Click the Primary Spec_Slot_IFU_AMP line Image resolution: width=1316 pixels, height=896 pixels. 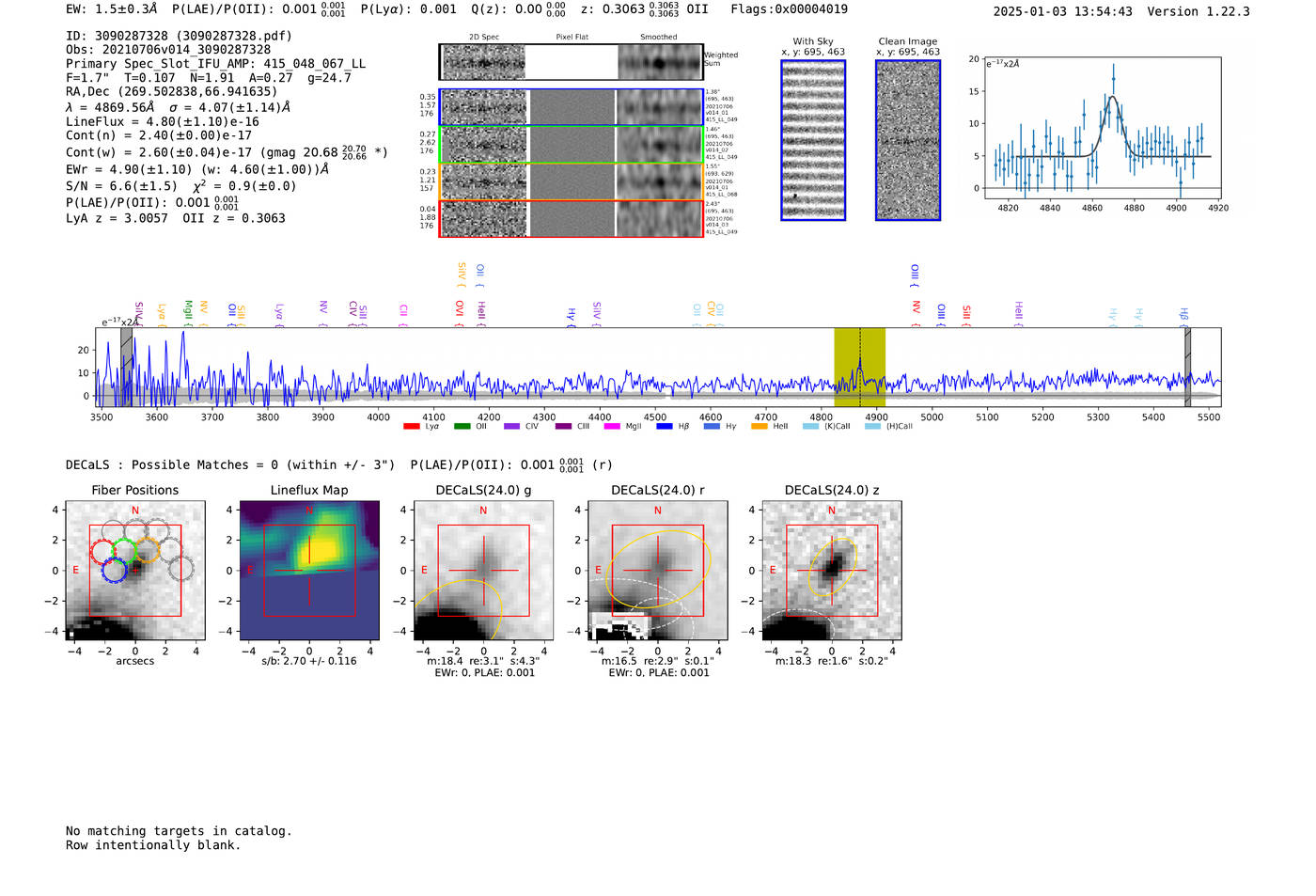215,64
